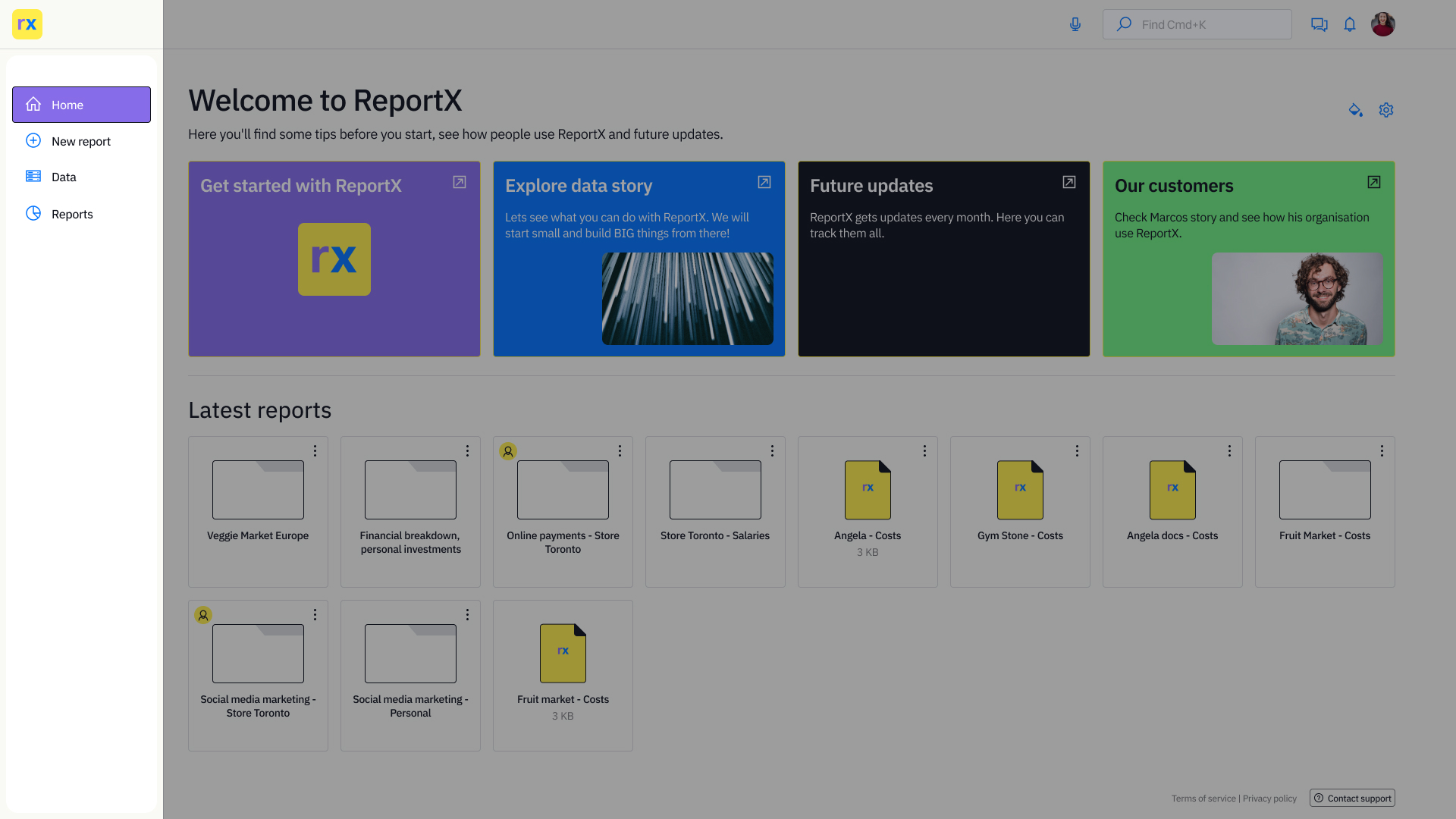The image size is (1456, 819).
Task: Click the Contact support button
Action: (x=1352, y=798)
